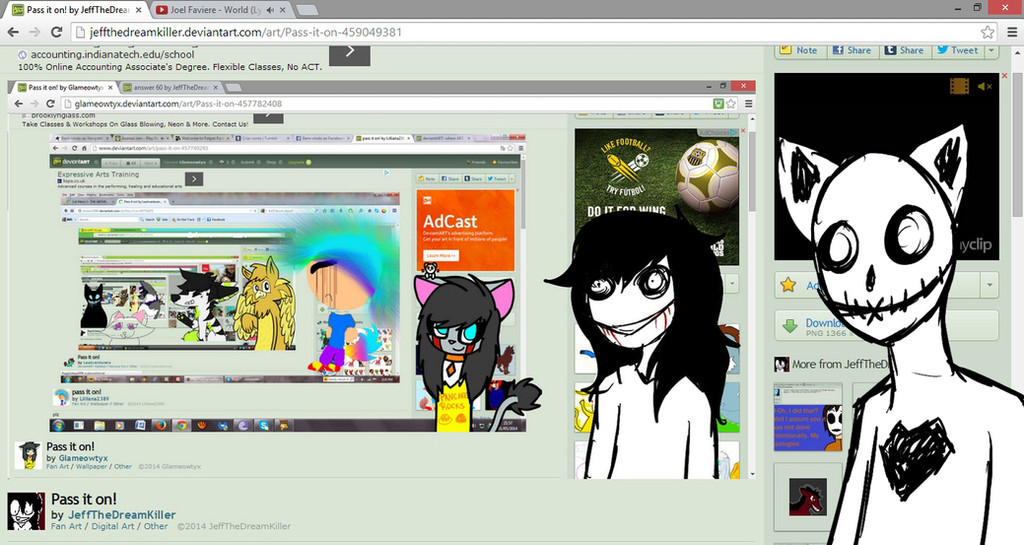Click reload in nested Glameowtyx browser
This screenshot has width=1024, height=545.
[x=50, y=104]
